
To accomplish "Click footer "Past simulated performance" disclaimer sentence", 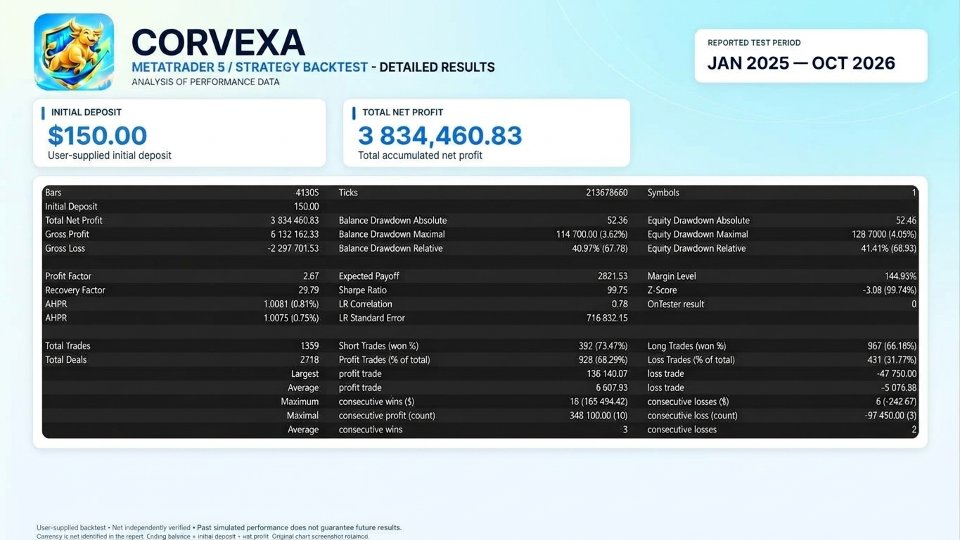I will click(299, 528).
